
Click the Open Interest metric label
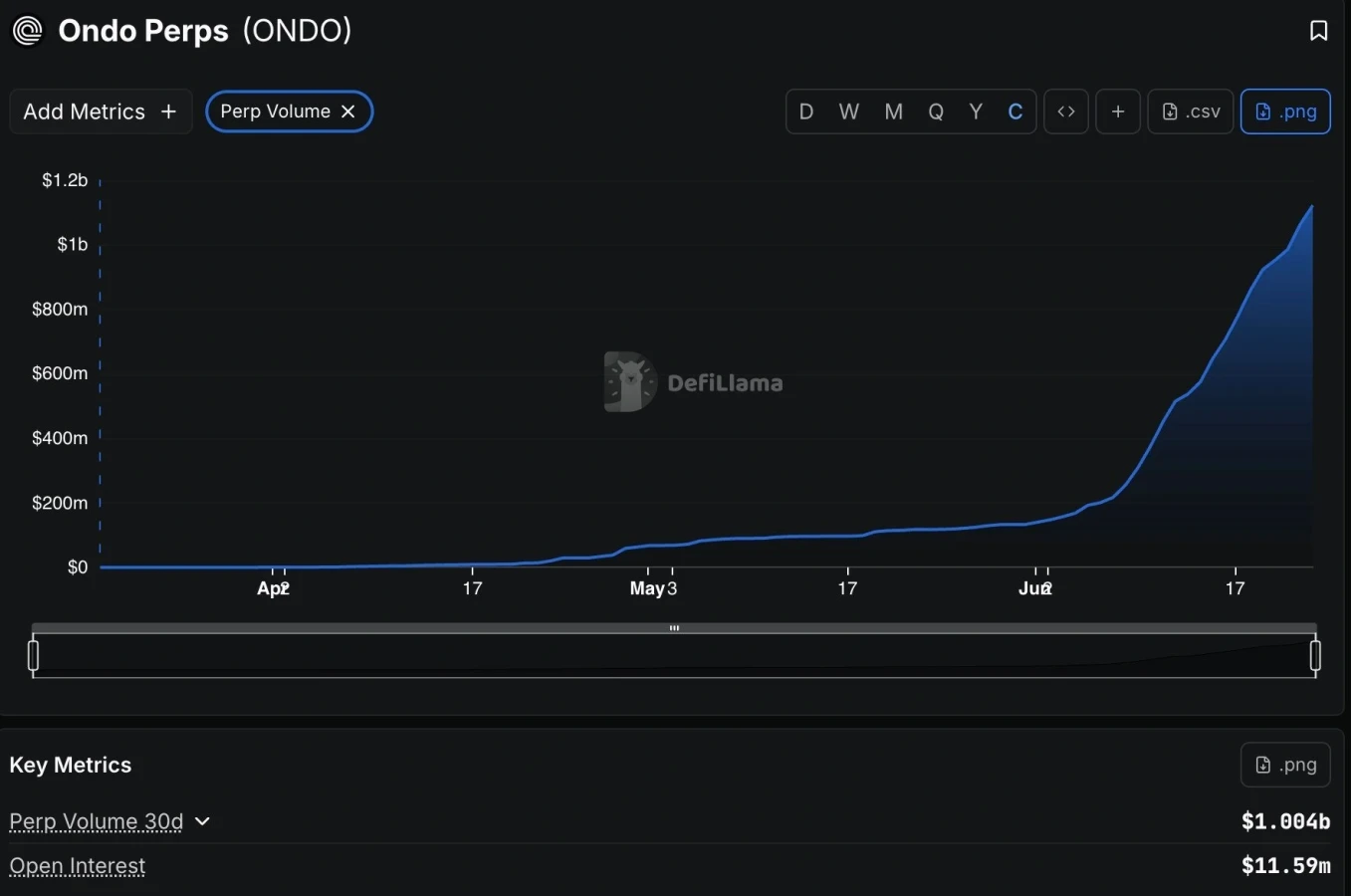[x=78, y=866]
